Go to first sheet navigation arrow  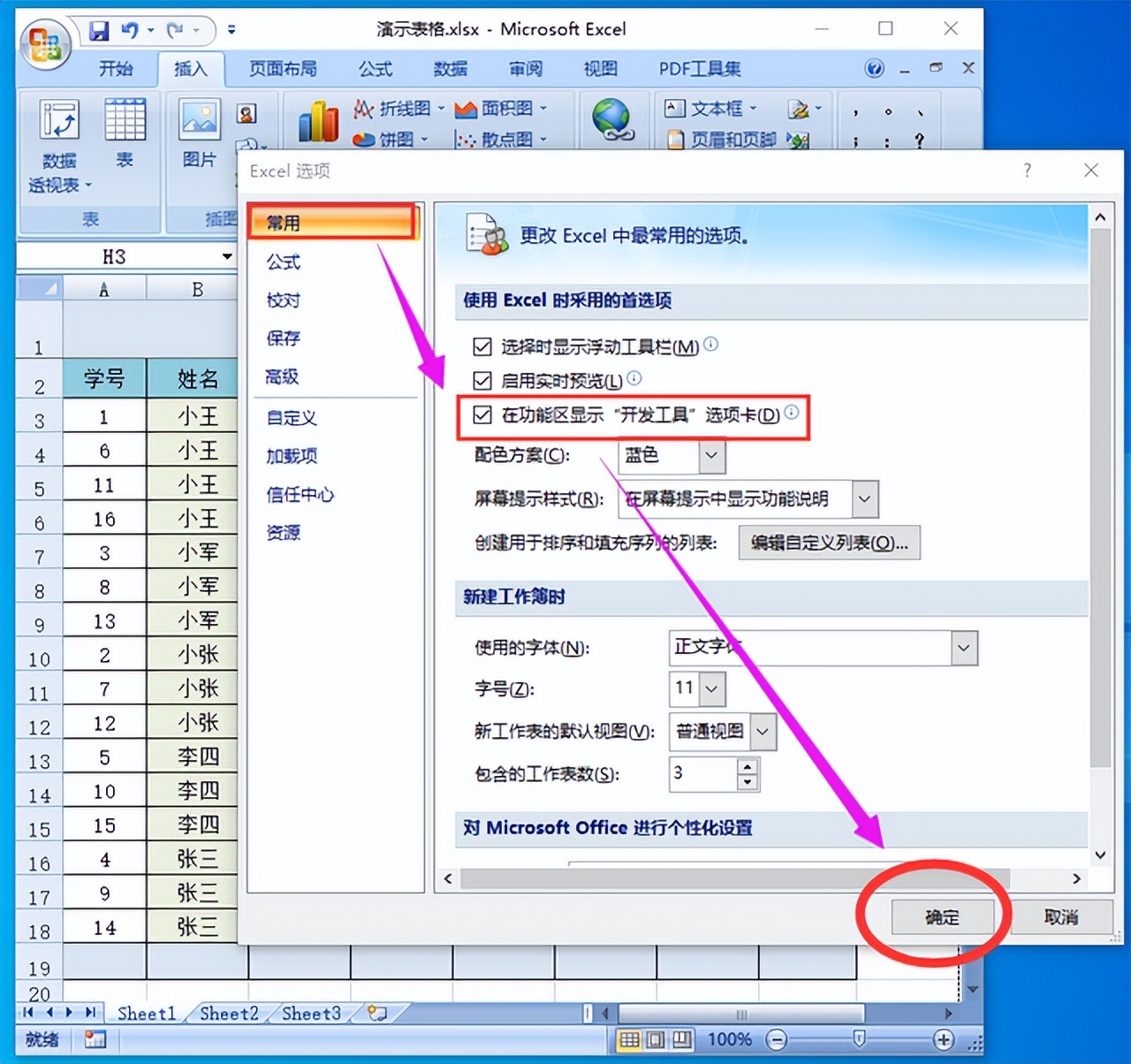coord(29,1013)
